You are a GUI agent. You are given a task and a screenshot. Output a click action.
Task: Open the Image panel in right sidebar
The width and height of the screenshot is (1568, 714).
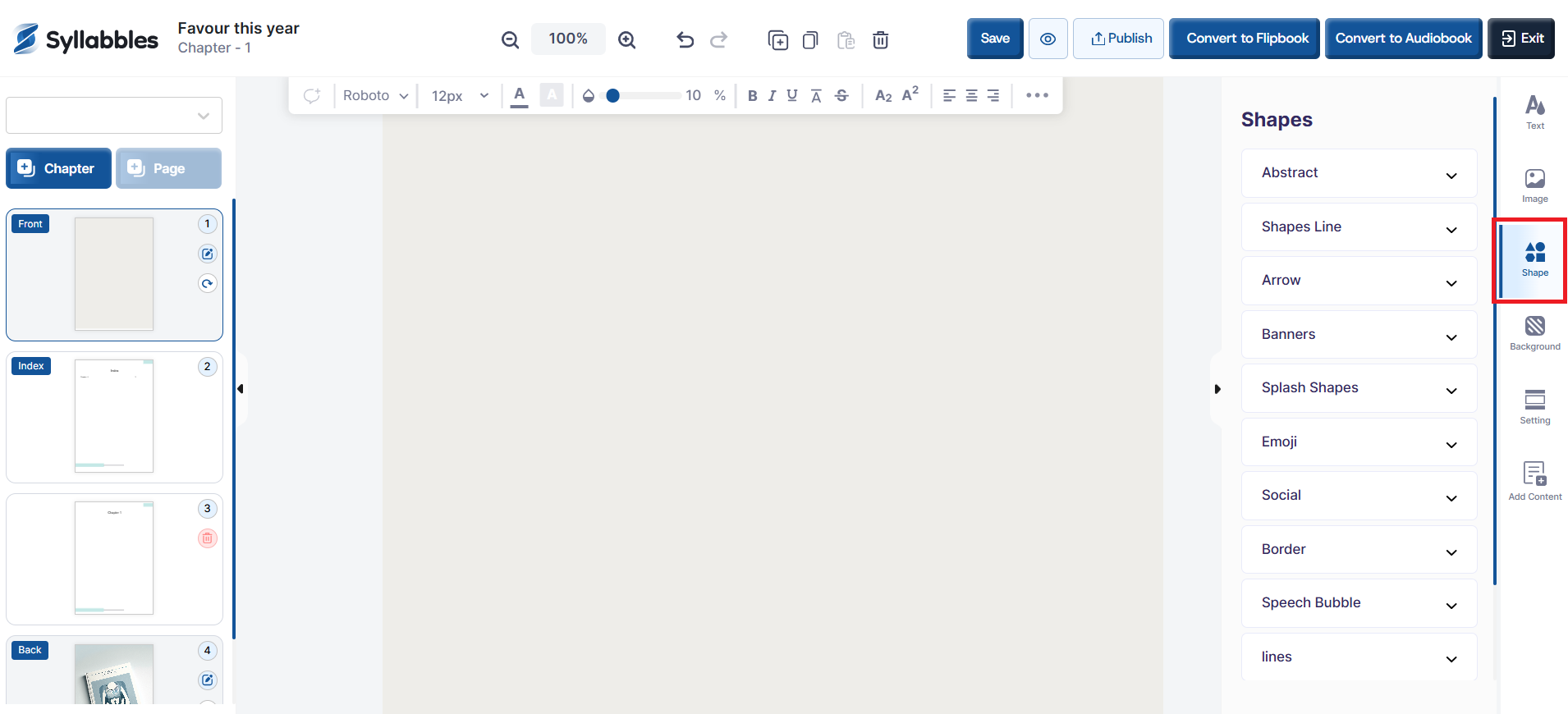(x=1534, y=185)
